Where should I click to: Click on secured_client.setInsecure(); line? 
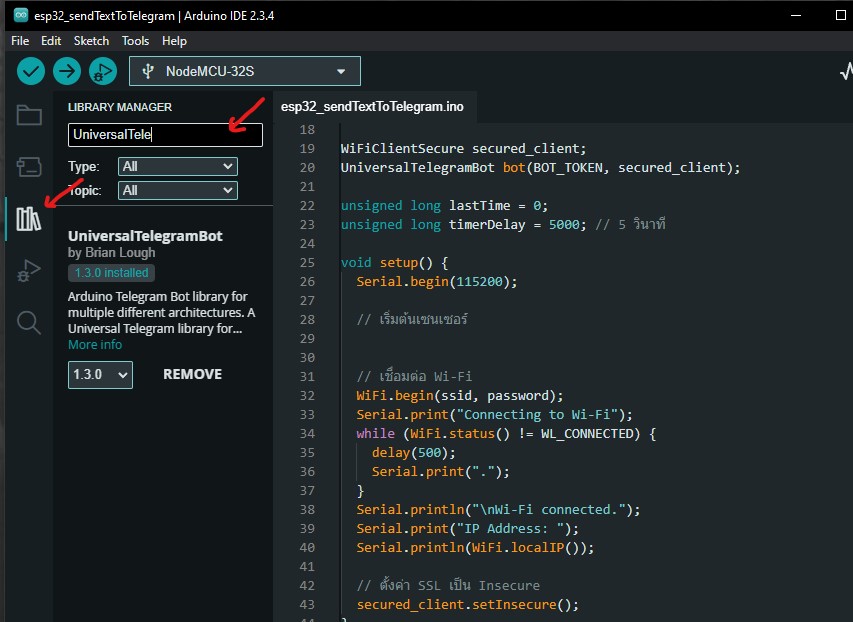467,605
